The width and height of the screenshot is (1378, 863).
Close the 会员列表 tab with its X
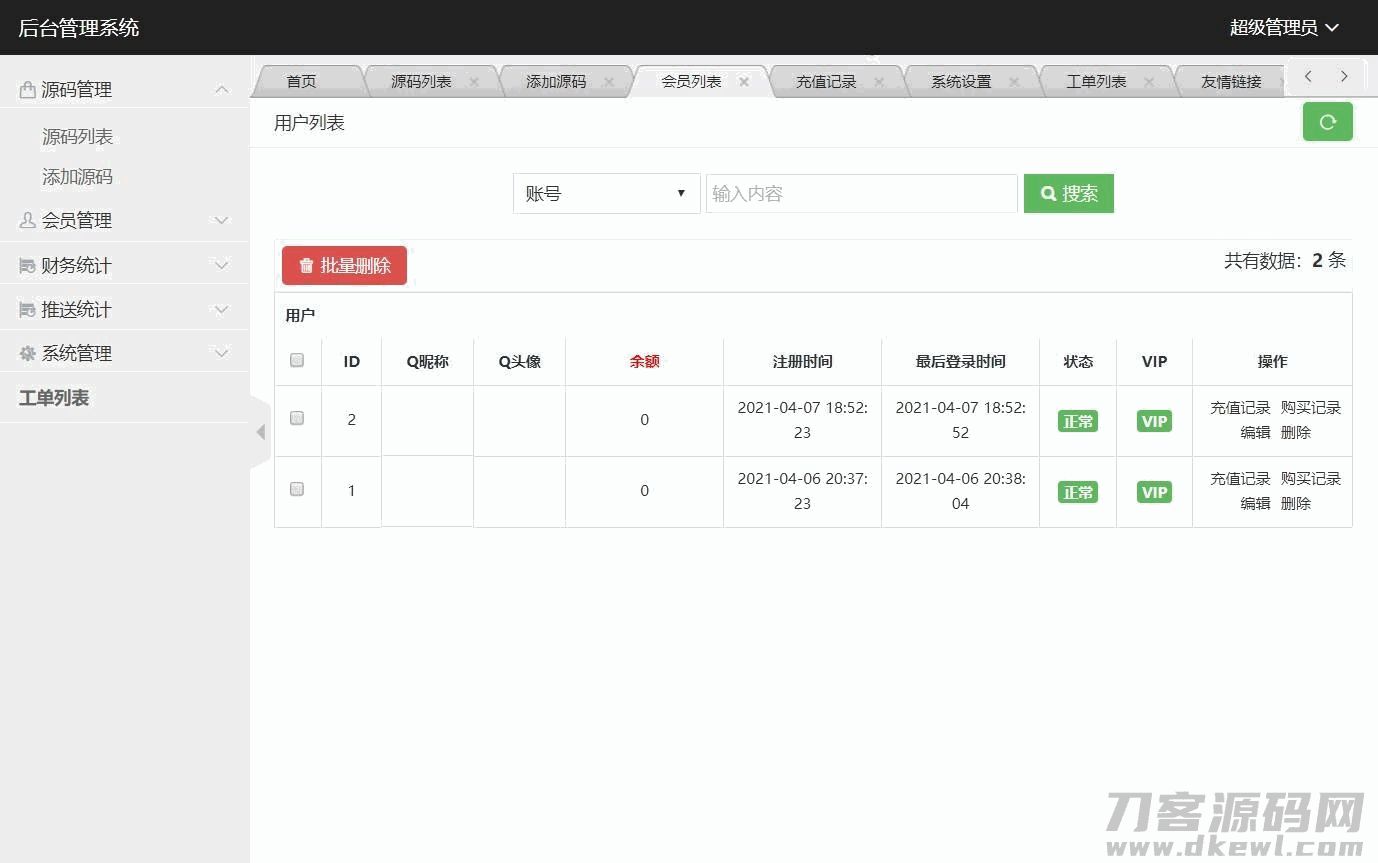744,82
